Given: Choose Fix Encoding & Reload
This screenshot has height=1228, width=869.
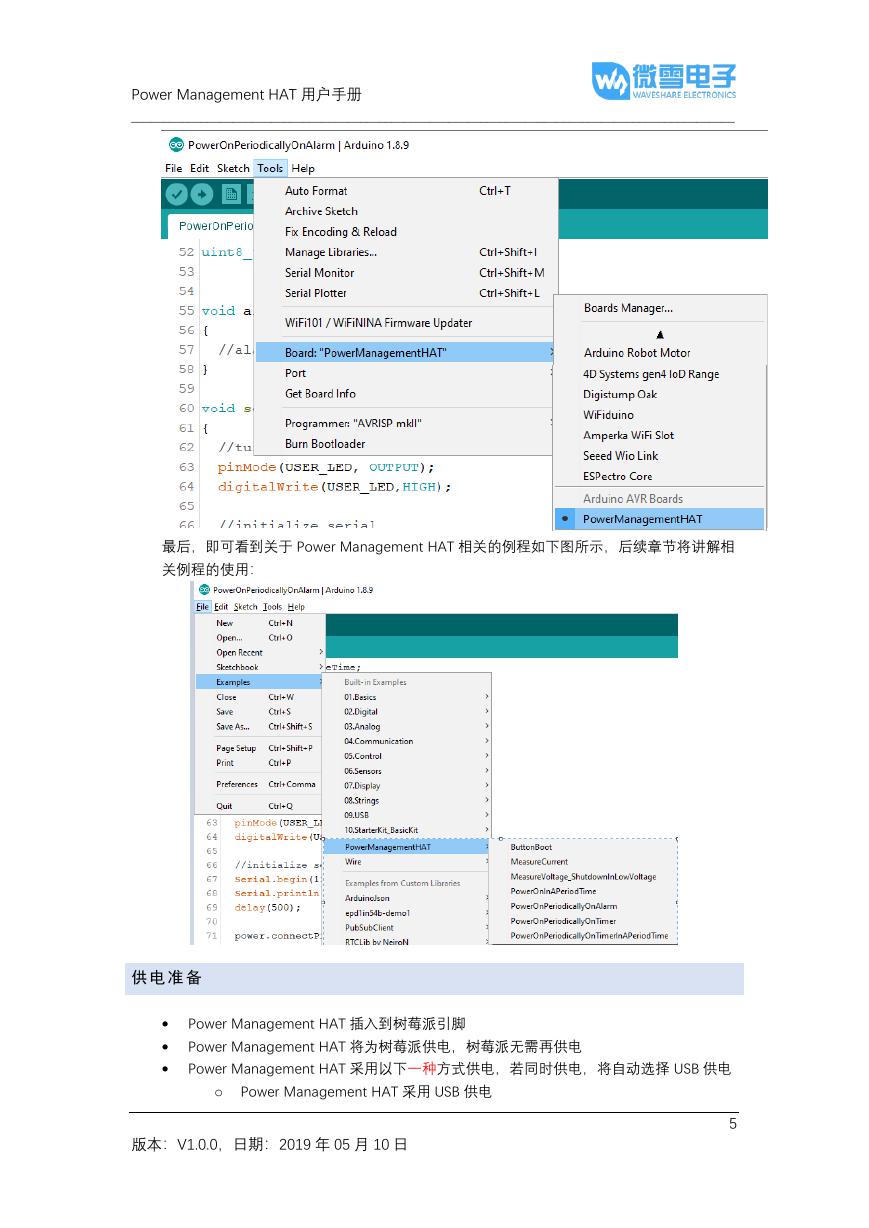Looking at the screenshot, I should click(x=405, y=231).
